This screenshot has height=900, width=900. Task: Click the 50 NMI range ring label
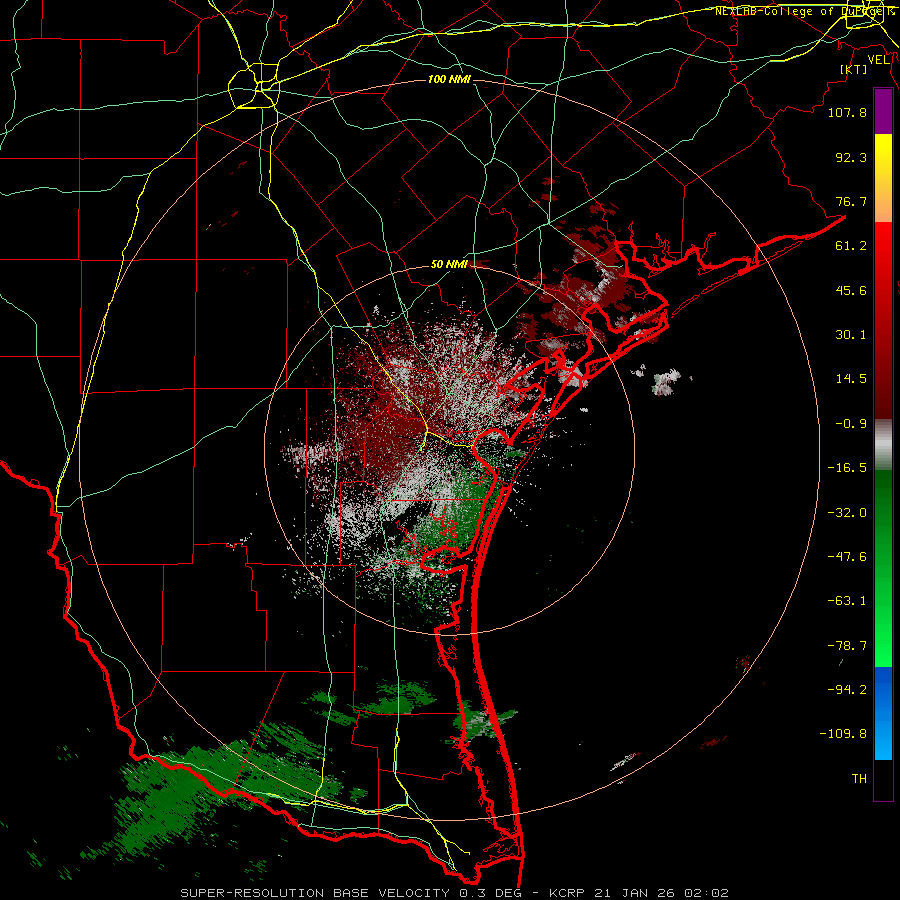pyautogui.click(x=449, y=265)
